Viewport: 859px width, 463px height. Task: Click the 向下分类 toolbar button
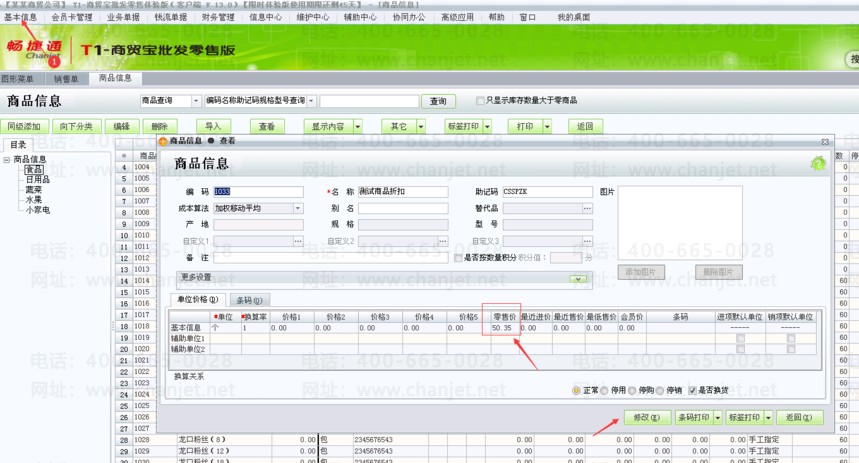coord(76,127)
